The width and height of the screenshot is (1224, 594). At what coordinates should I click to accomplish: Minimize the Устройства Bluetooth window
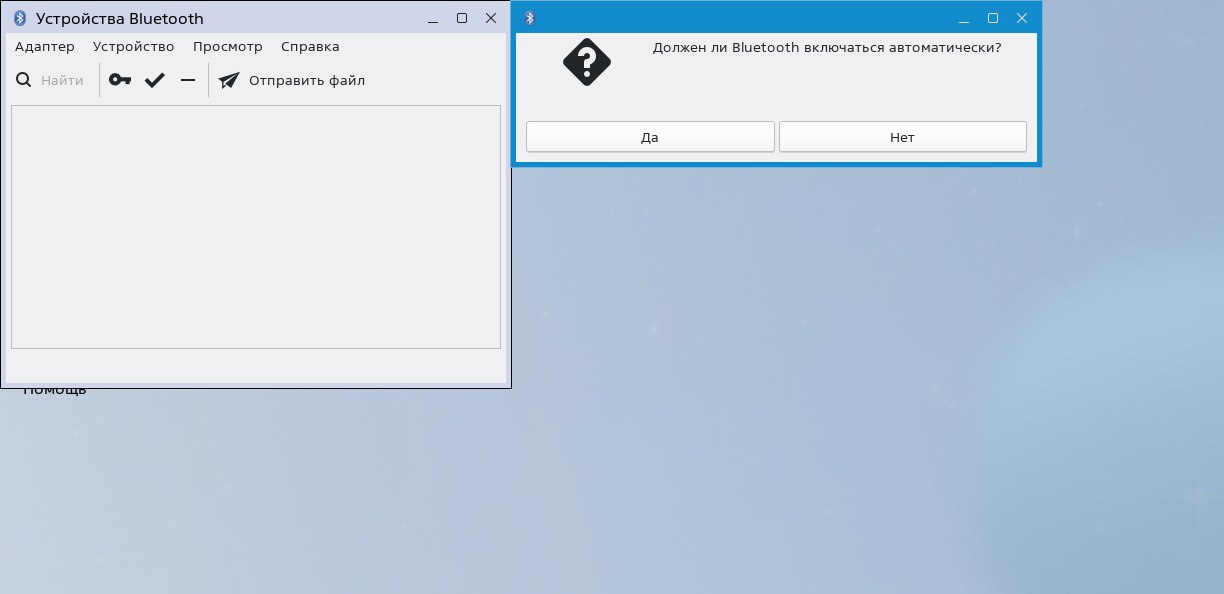click(433, 18)
